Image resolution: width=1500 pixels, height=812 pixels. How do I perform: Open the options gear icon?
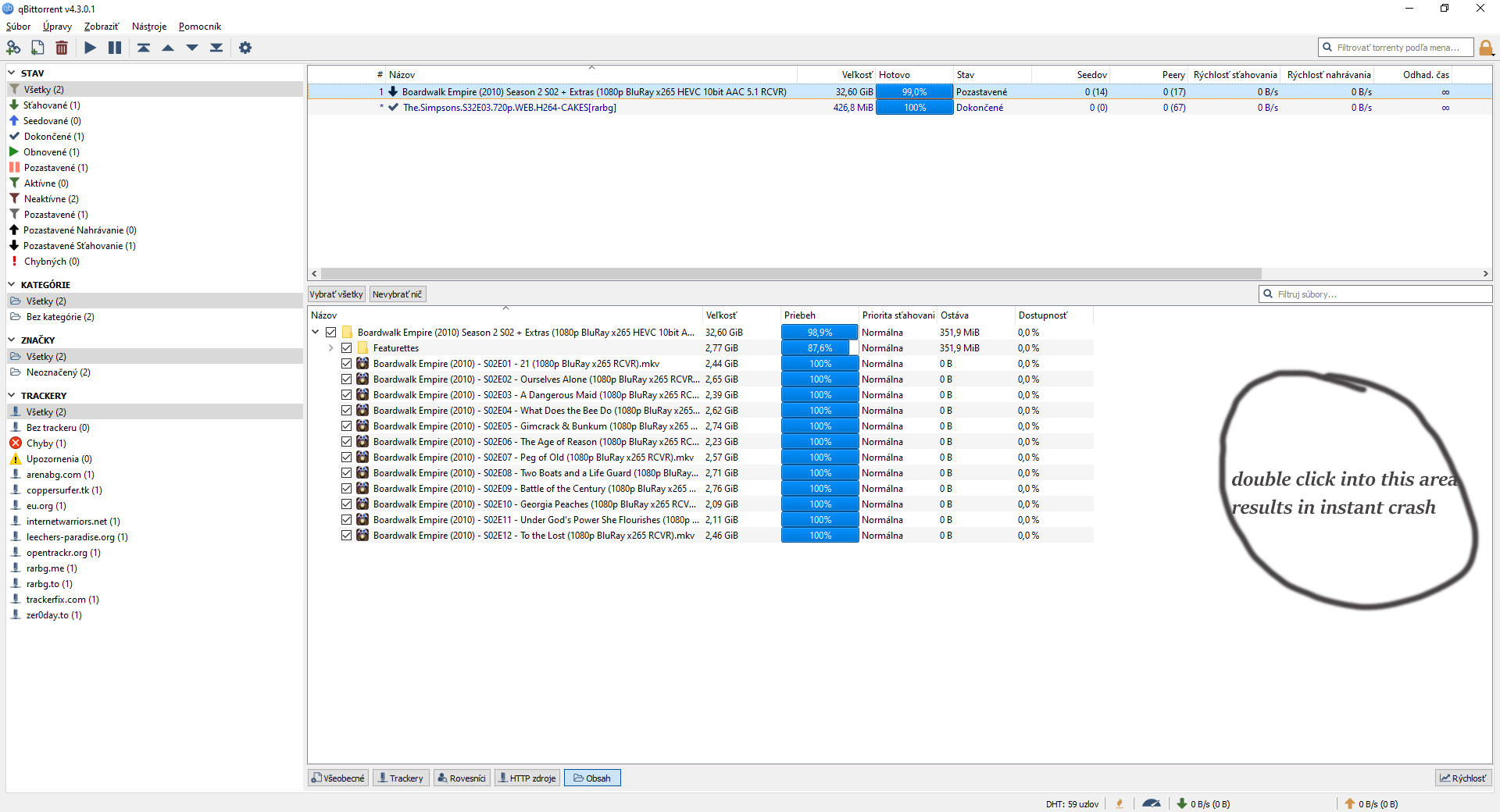coord(245,48)
